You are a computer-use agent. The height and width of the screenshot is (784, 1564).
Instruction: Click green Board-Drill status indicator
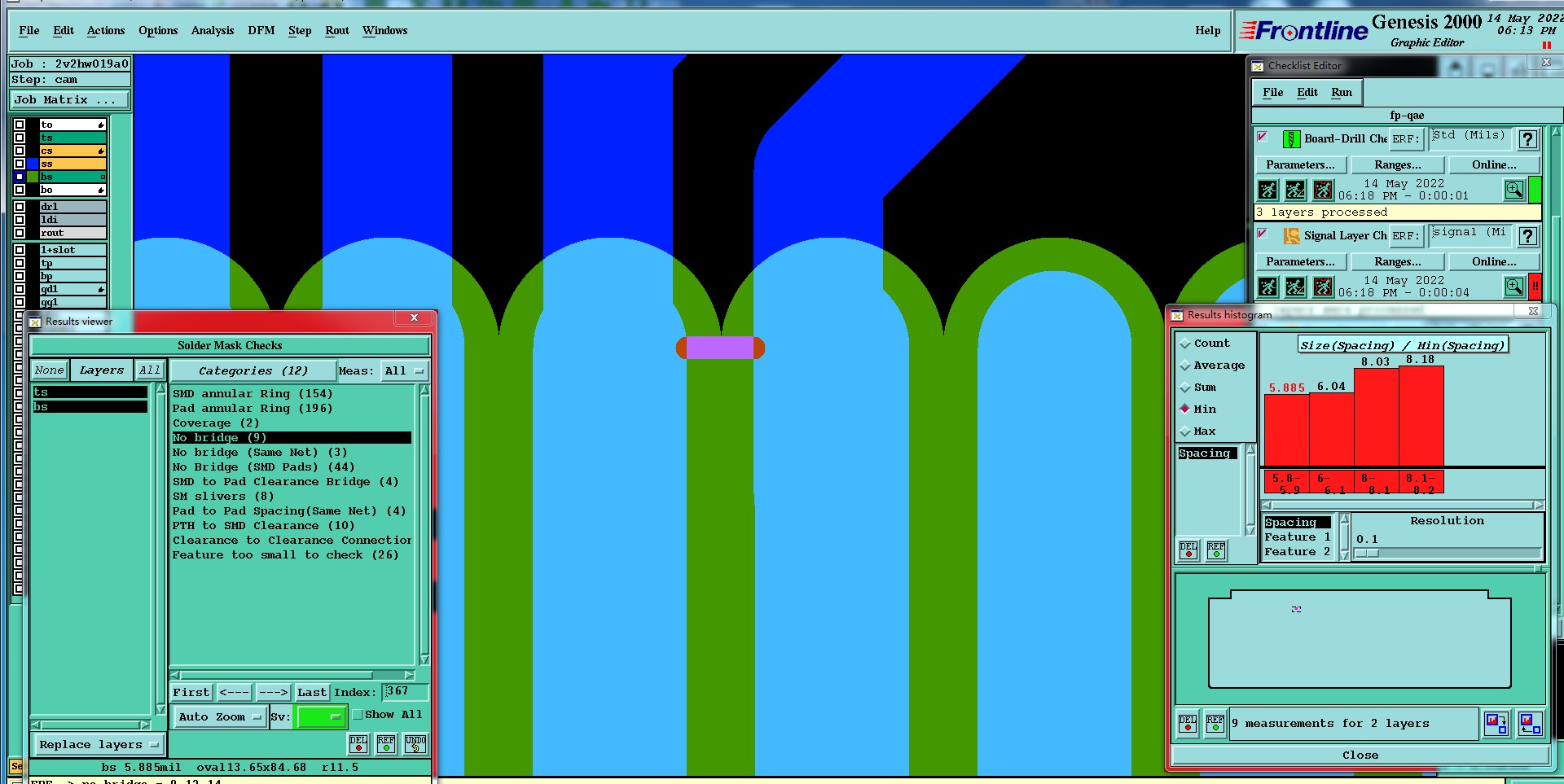pyautogui.click(x=1535, y=190)
